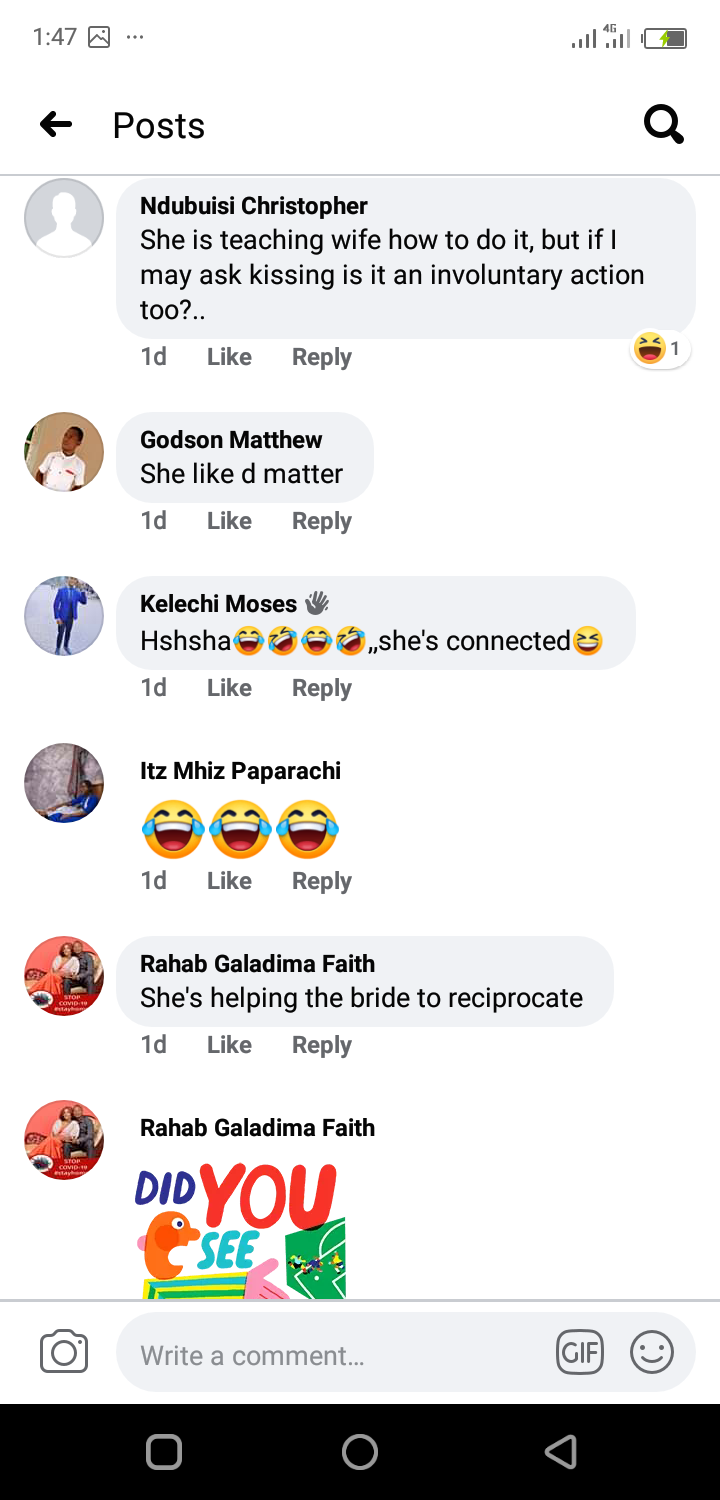Reply to Itz Mhiz Paparachi's emoji comment

(x=321, y=881)
